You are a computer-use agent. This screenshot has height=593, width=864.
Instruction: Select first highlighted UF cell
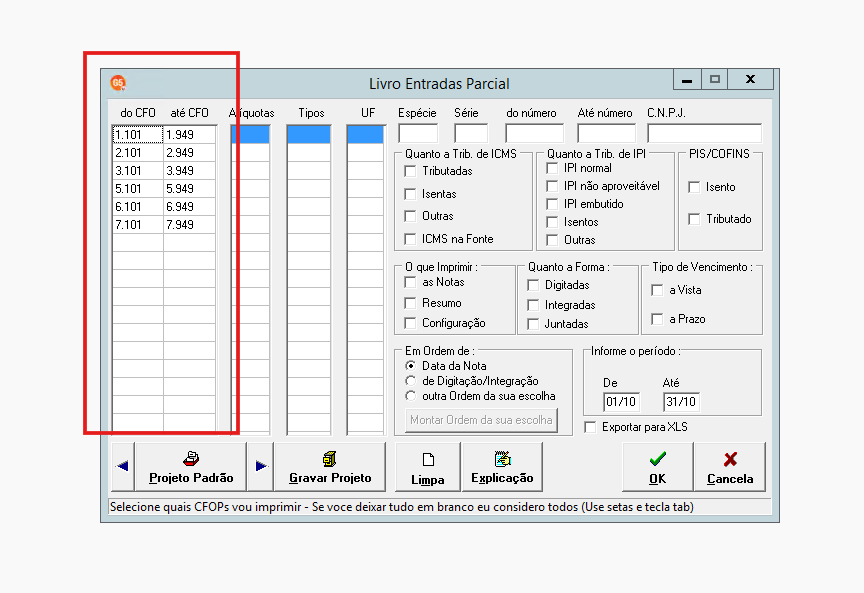pos(365,134)
